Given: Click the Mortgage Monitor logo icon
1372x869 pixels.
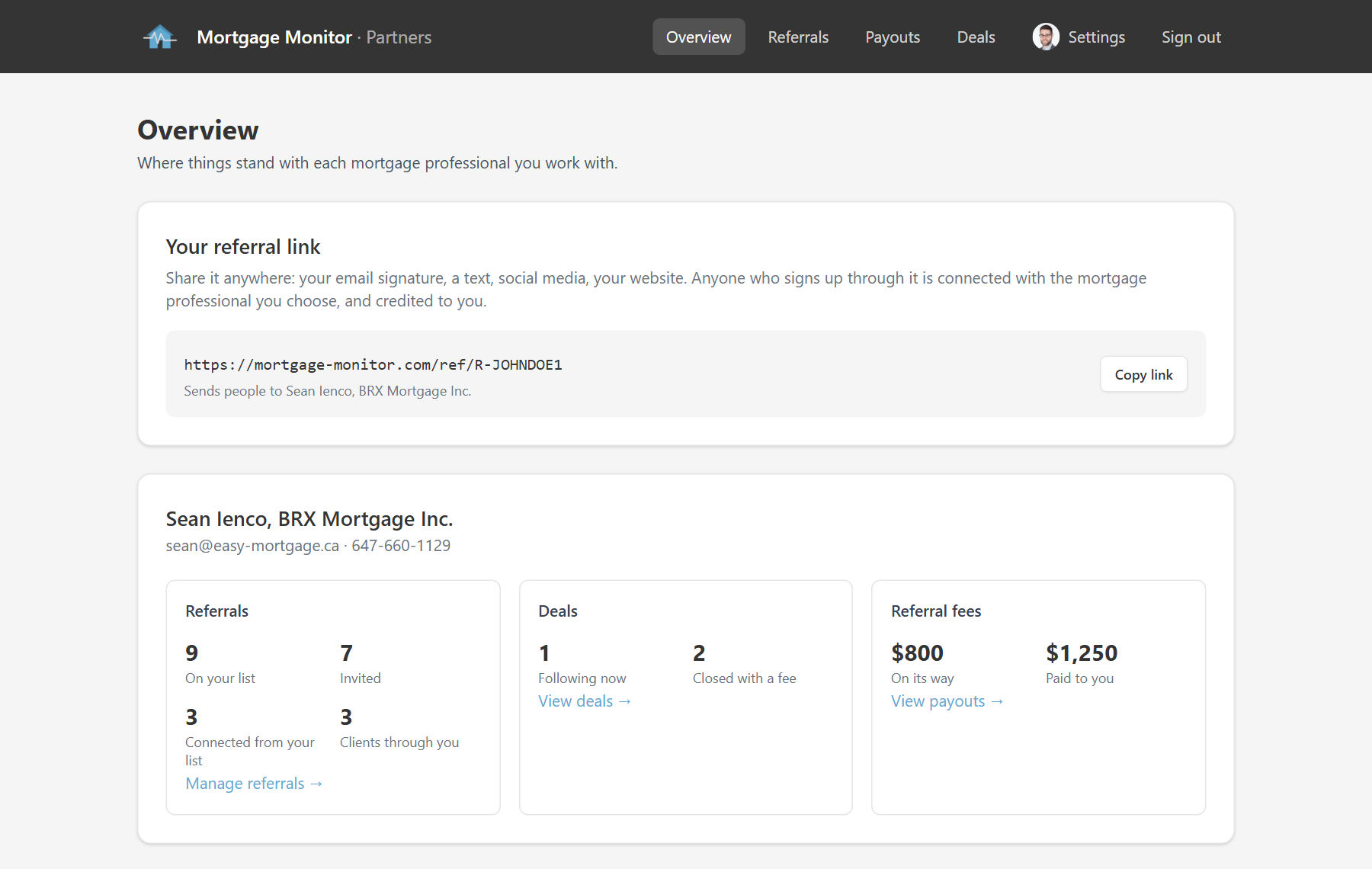Looking at the screenshot, I should [160, 37].
